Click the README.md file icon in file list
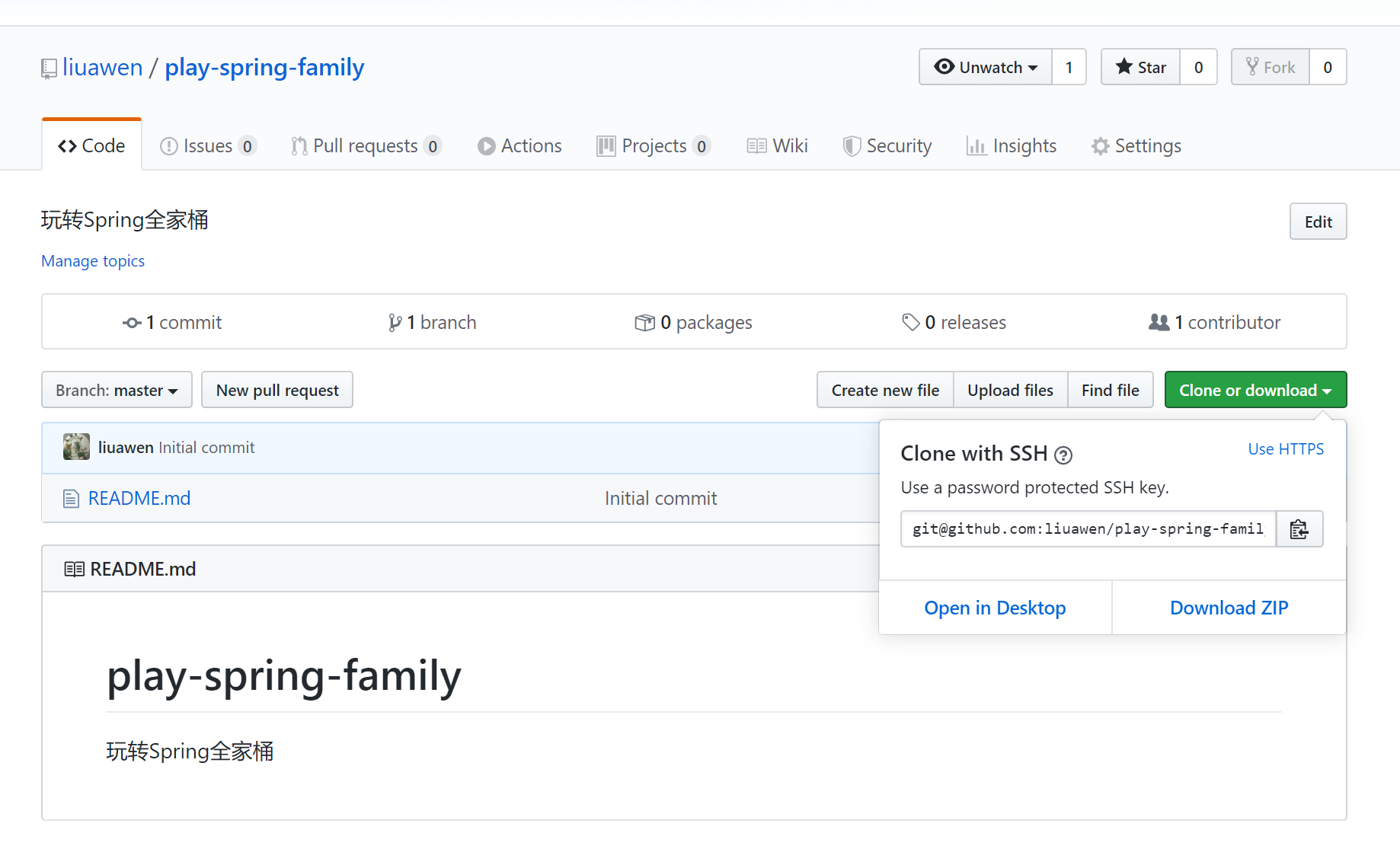The image size is (1400, 849). click(71, 499)
